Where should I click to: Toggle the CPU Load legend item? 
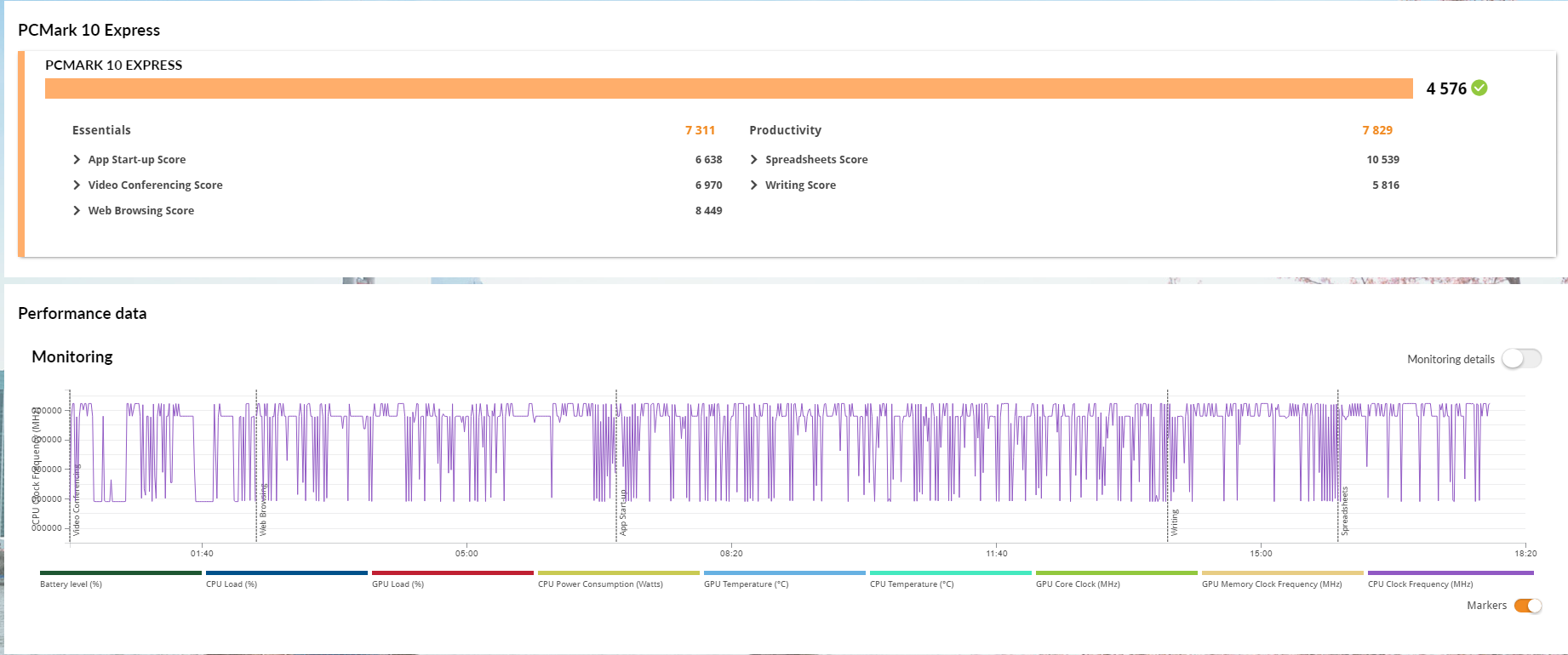287,578
